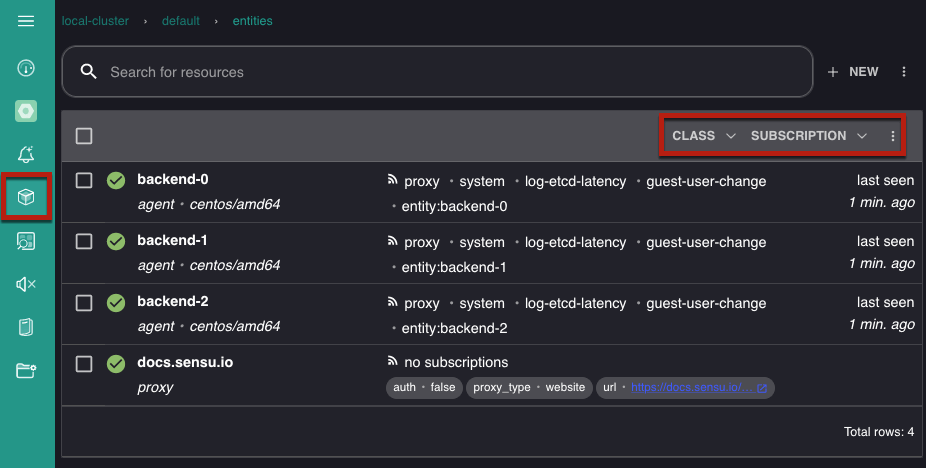
Task: Select the entities cube icon in sidebar
Action: tap(25, 197)
